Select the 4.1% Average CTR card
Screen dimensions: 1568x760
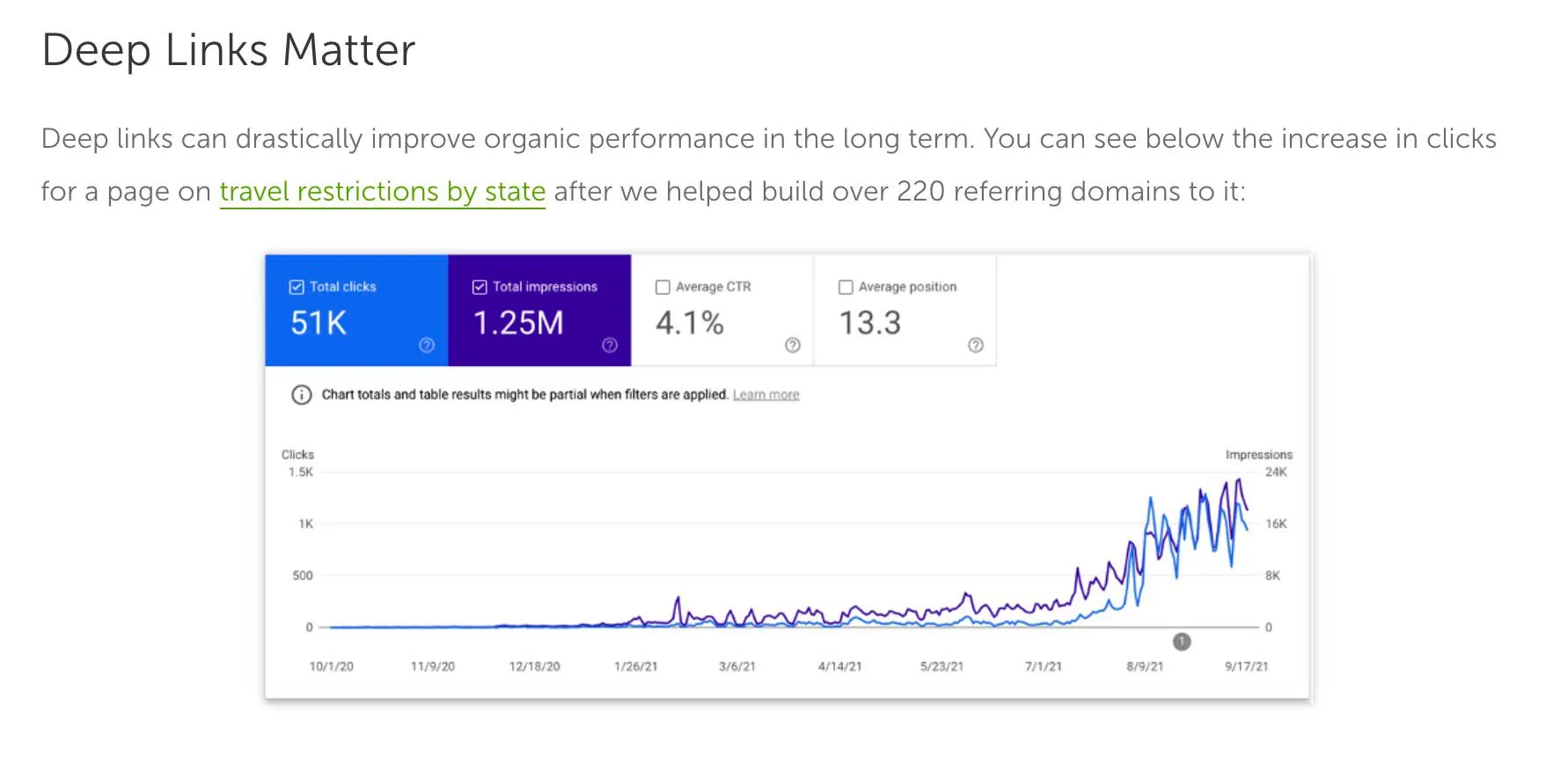[722, 317]
